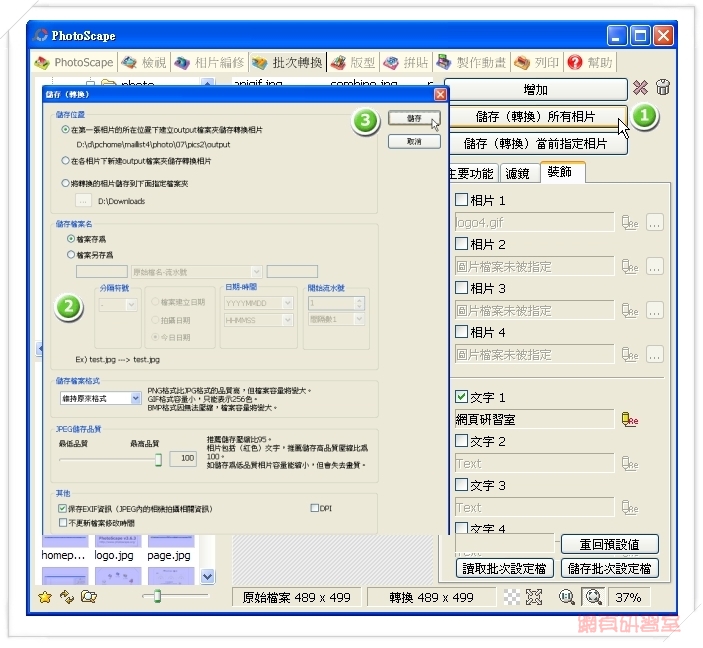The image size is (703, 648).
Task: Uncheck the 文字 1 checkbox
Action: (x=461, y=396)
